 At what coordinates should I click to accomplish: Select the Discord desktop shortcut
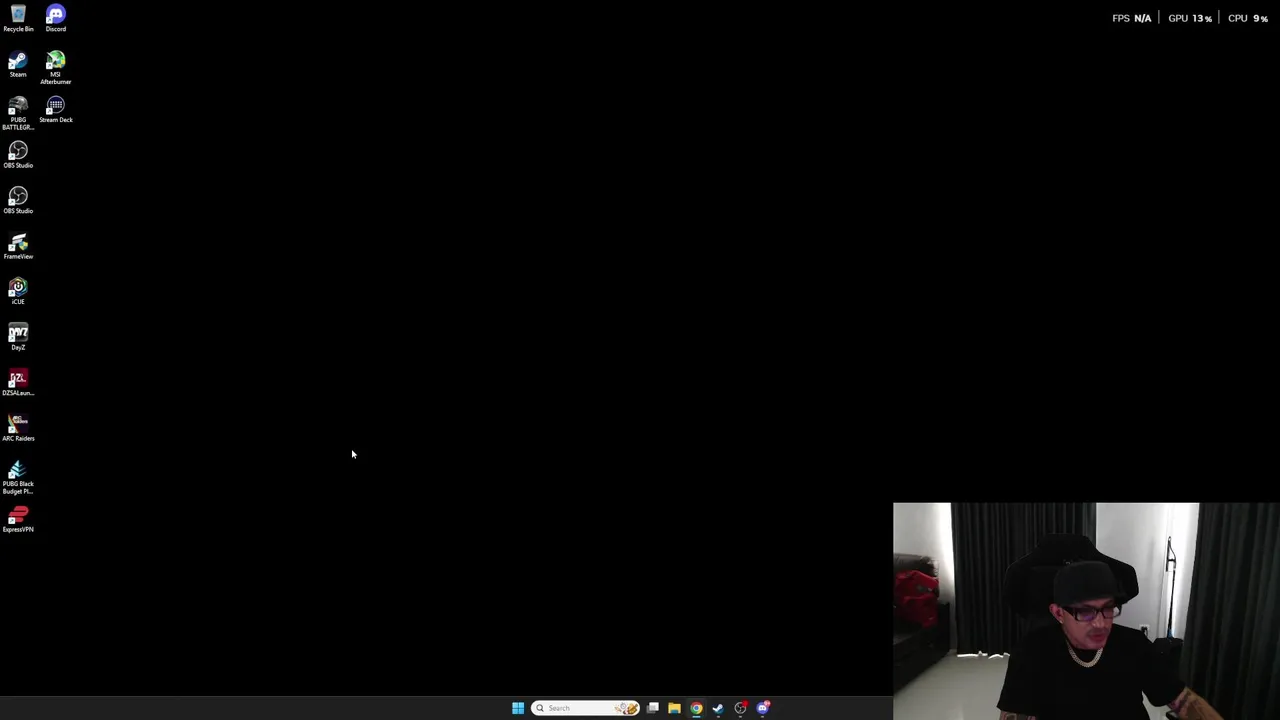coord(56,18)
